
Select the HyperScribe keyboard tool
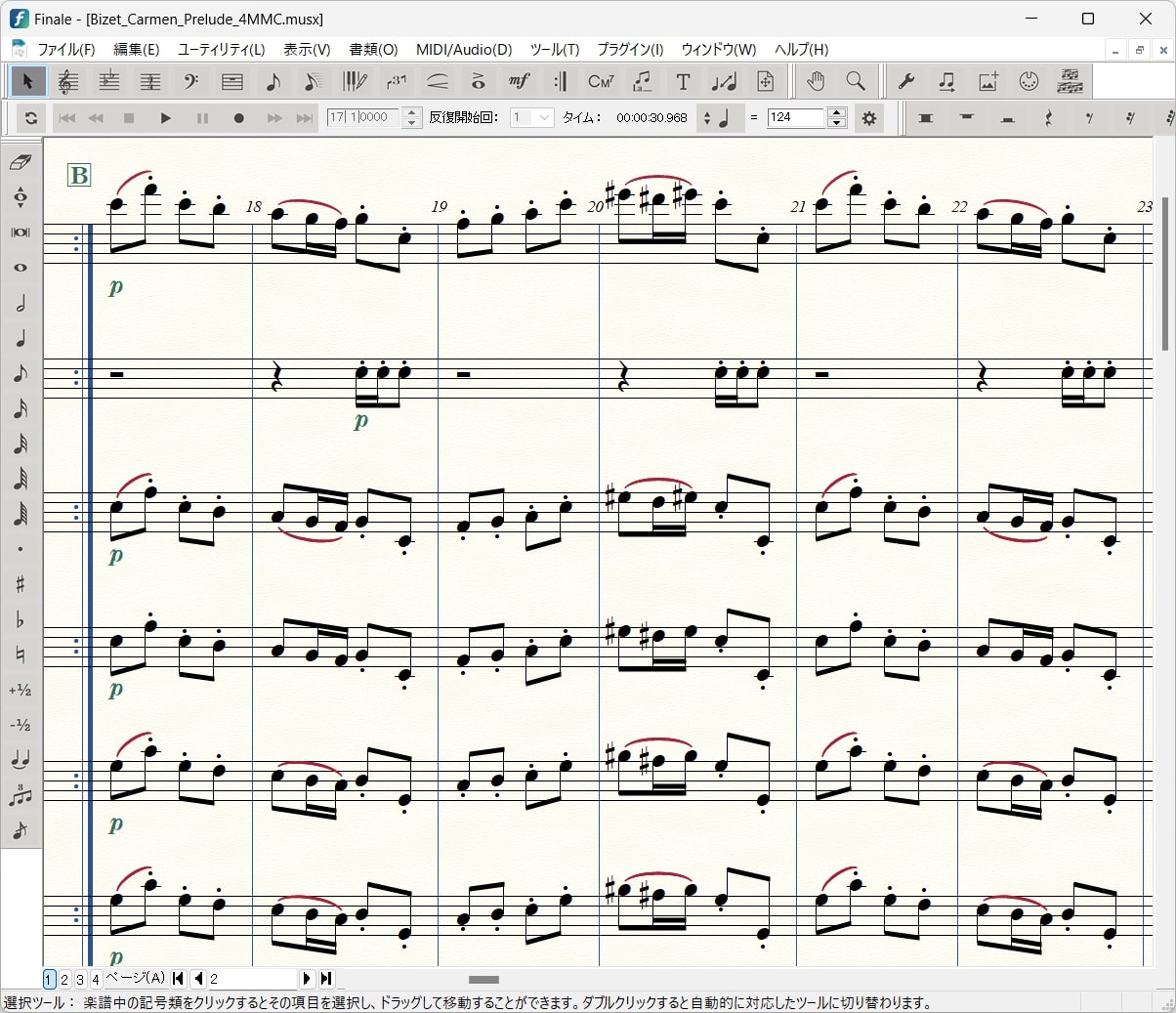click(x=355, y=82)
